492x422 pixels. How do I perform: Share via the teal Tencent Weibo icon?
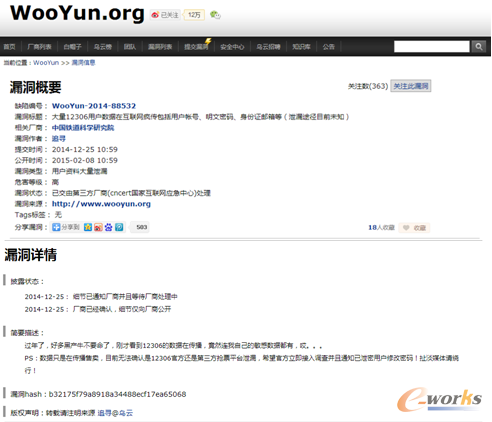point(119,227)
